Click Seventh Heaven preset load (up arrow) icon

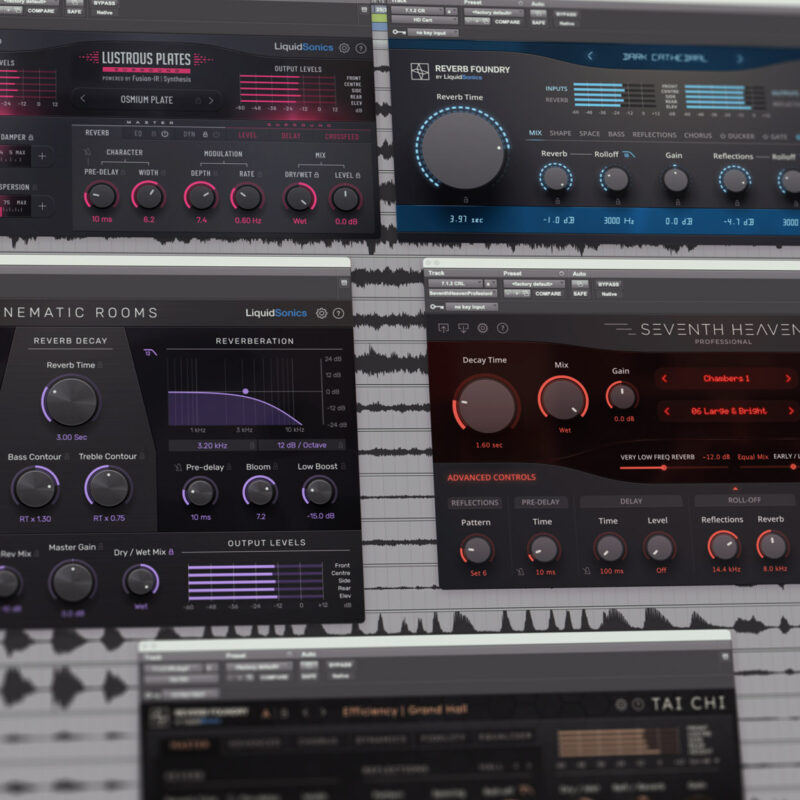tap(443, 328)
